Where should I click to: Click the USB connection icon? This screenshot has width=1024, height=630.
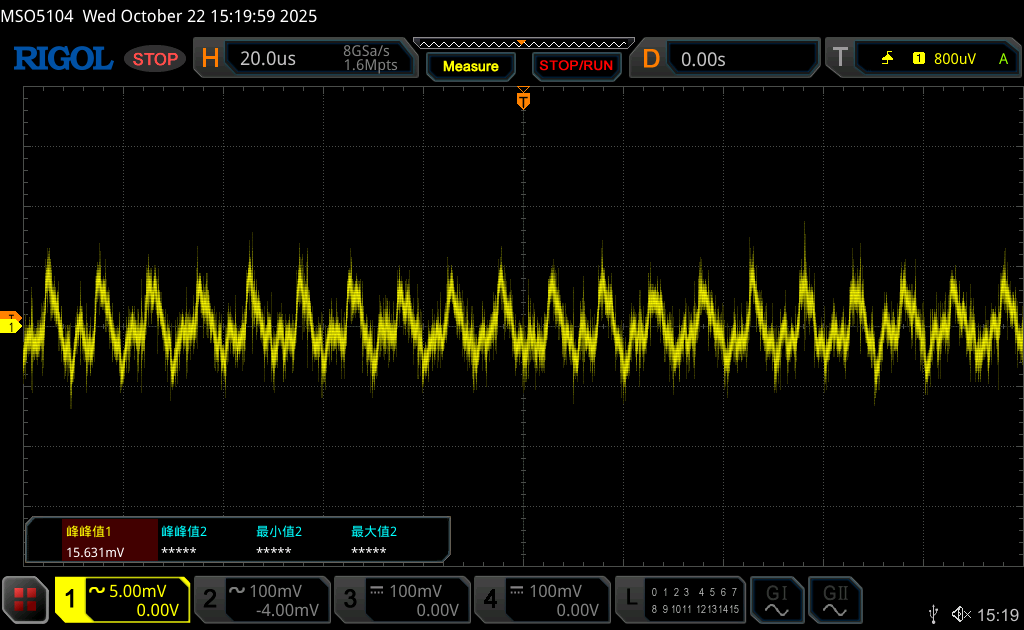tap(933, 614)
